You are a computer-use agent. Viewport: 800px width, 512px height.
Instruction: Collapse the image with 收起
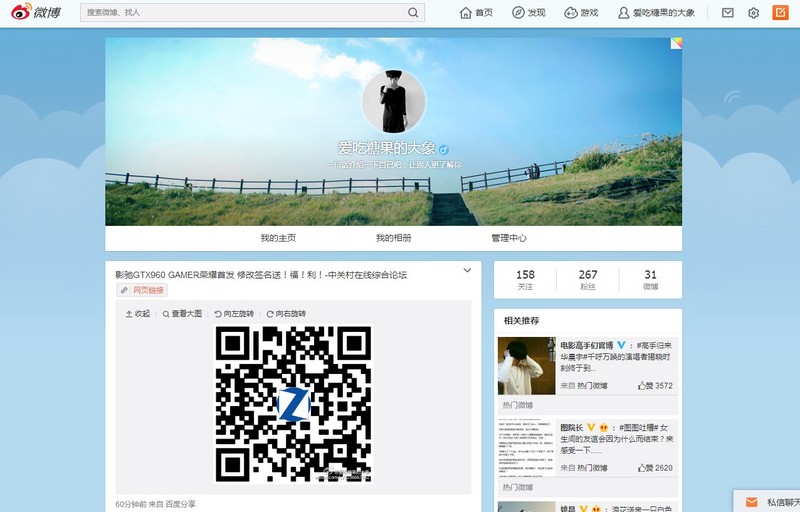tap(138, 314)
